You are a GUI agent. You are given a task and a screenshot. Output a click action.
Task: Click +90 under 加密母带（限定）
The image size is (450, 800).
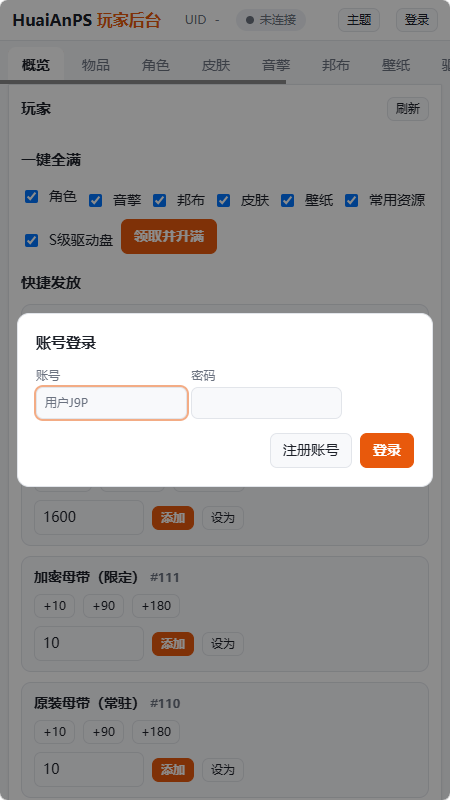click(104, 606)
